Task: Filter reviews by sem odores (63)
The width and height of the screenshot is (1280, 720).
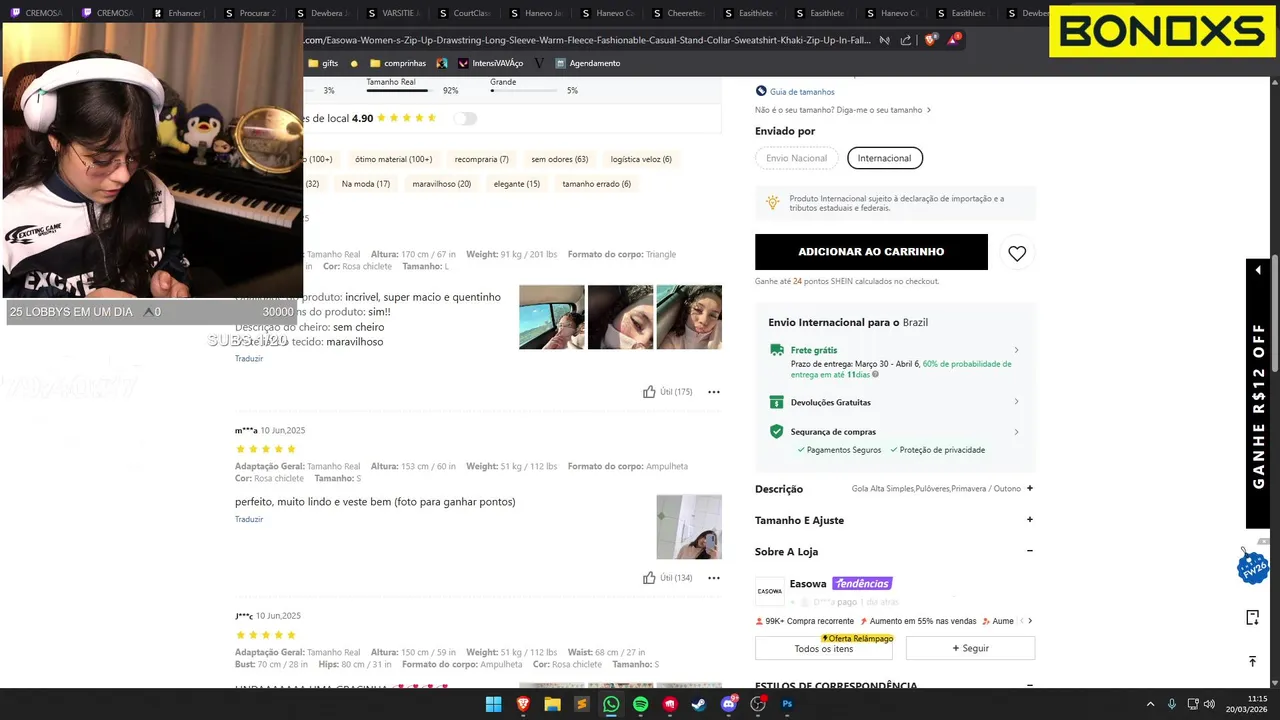Action: tap(559, 159)
